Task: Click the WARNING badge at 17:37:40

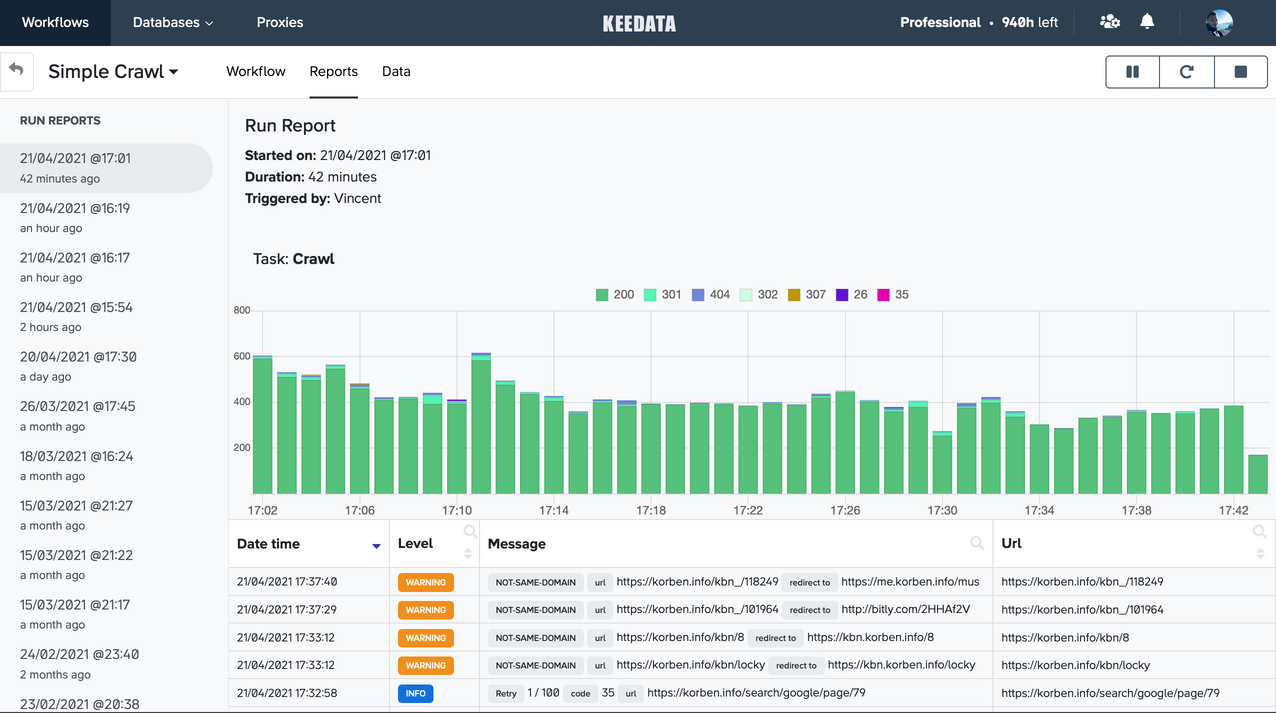Action: click(x=426, y=582)
